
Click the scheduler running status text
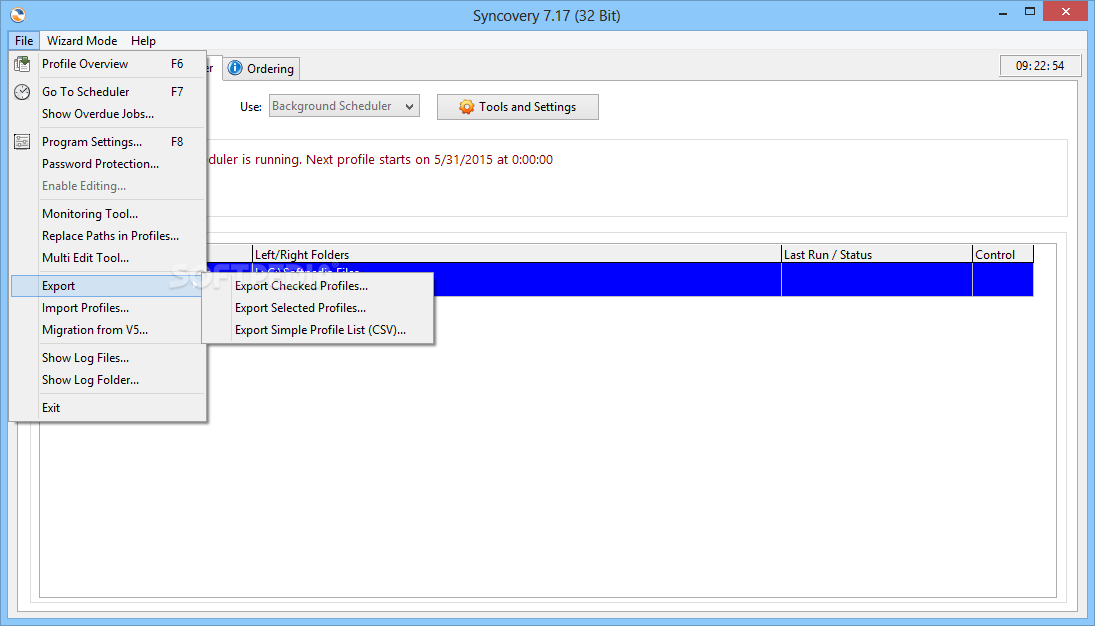379,159
